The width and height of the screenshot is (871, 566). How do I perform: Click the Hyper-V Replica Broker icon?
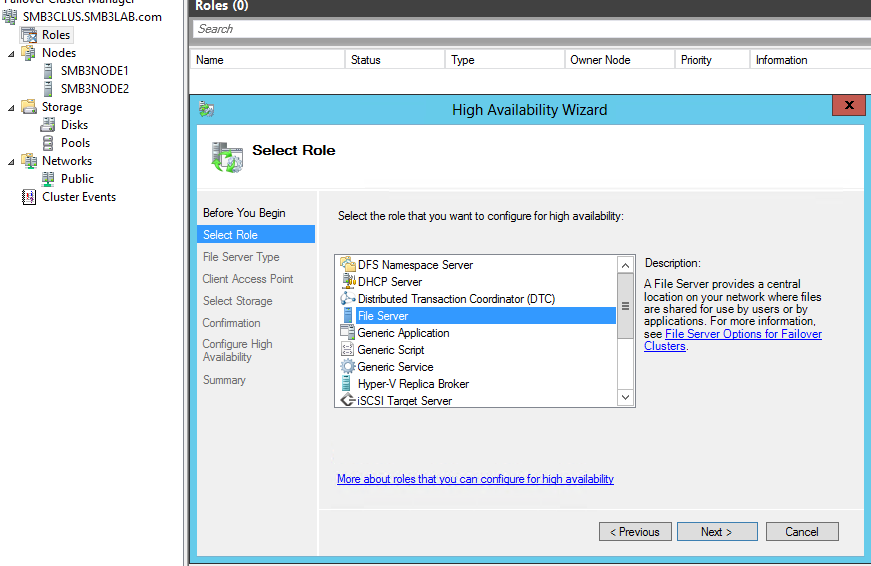click(x=347, y=384)
